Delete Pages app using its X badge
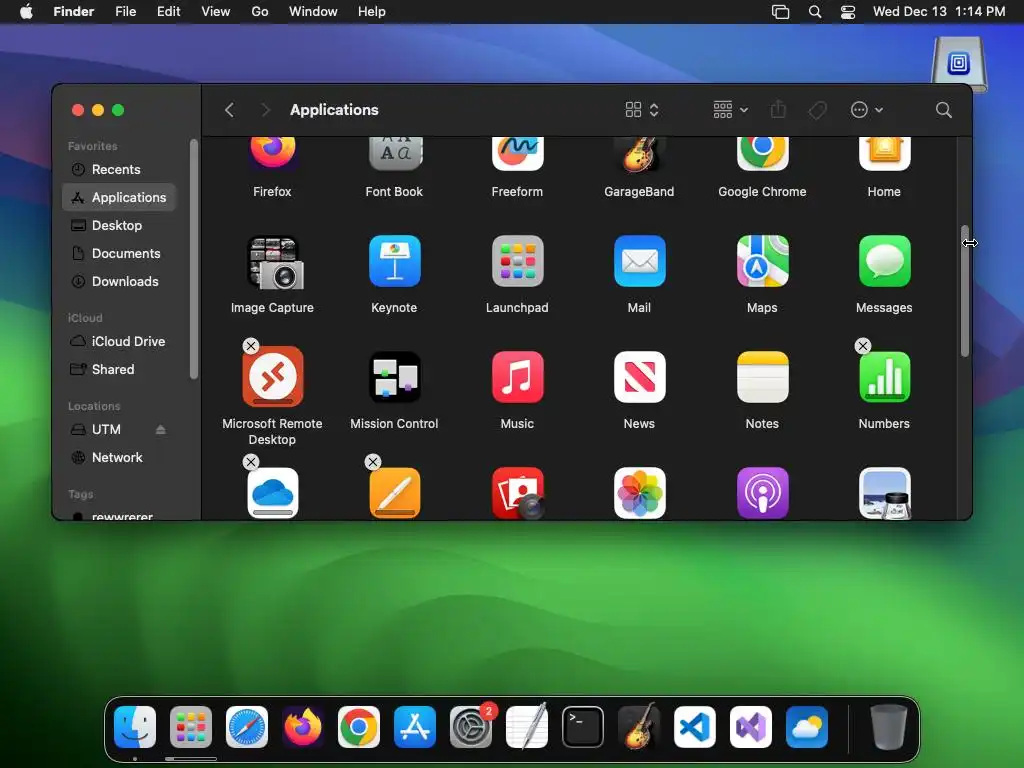This screenshot has height=768, width=1024. 373,462
